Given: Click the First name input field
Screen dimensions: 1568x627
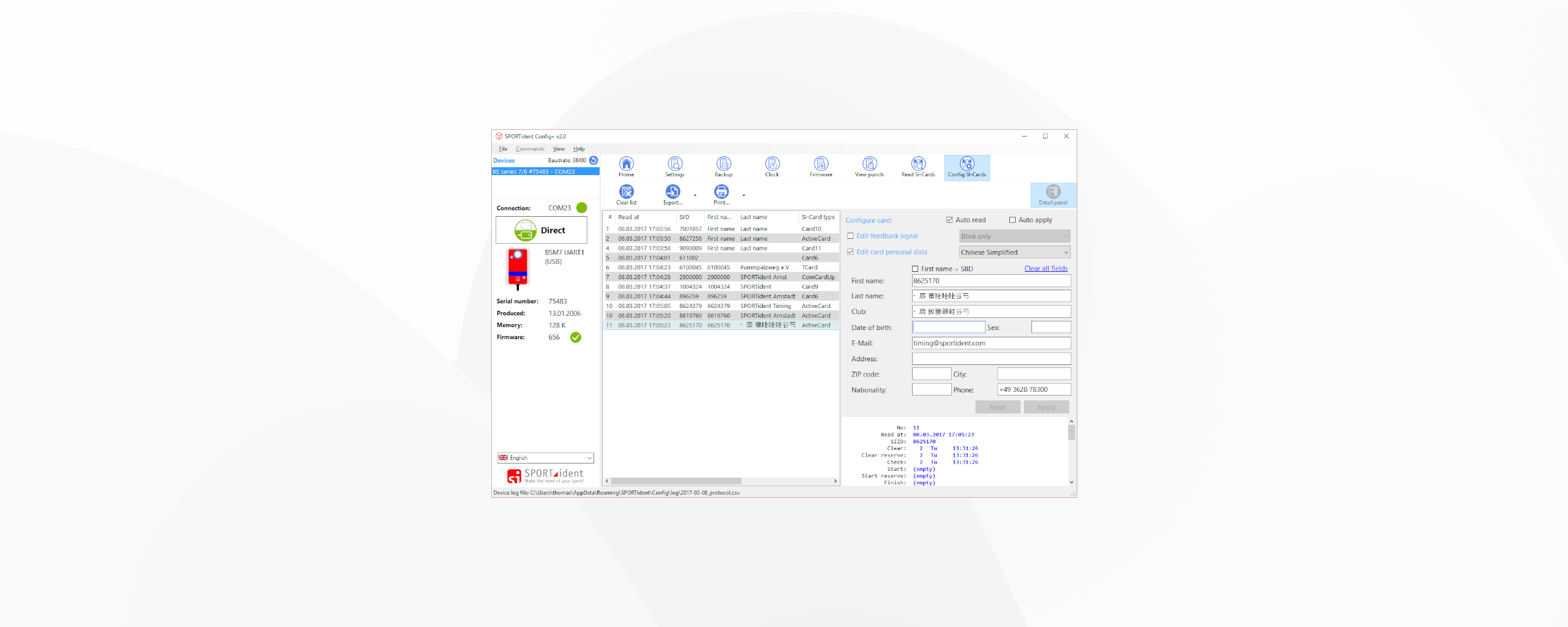Looking at the screenshot, I should tap(991, 281).
